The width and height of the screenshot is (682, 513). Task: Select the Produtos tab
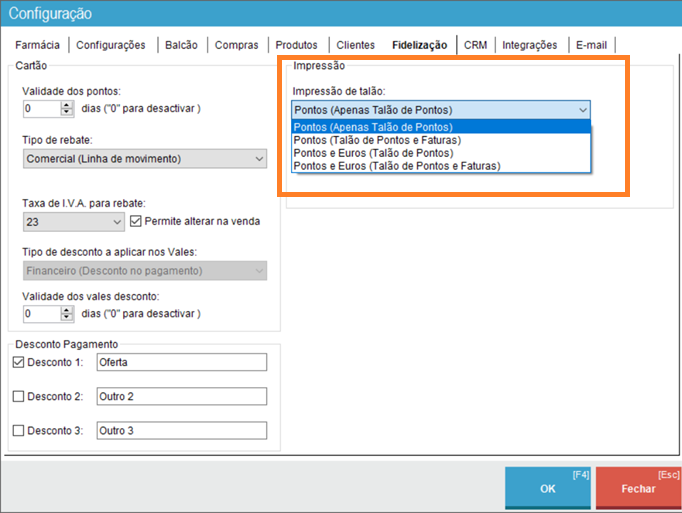(296, 45)
